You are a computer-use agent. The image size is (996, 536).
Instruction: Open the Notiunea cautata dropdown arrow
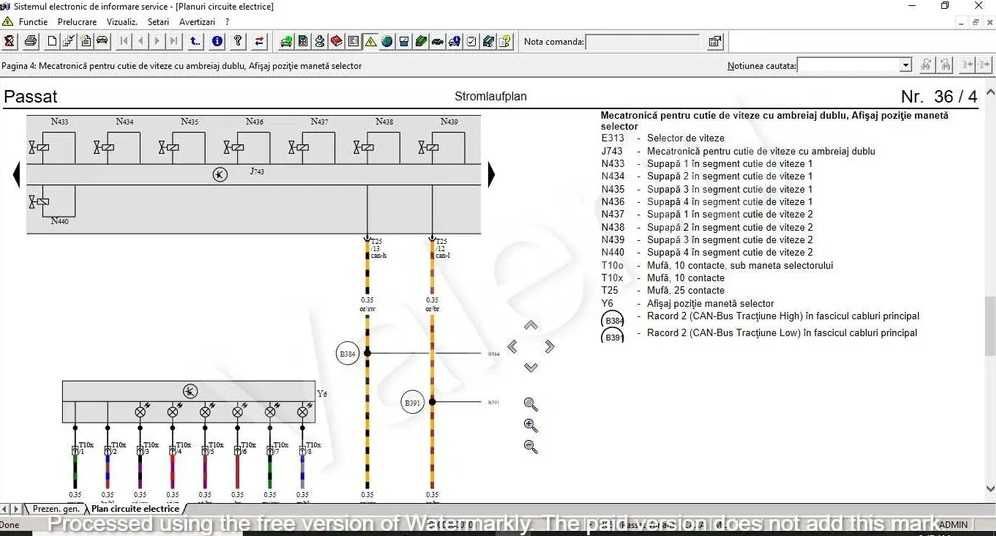(x=906, y=65)
